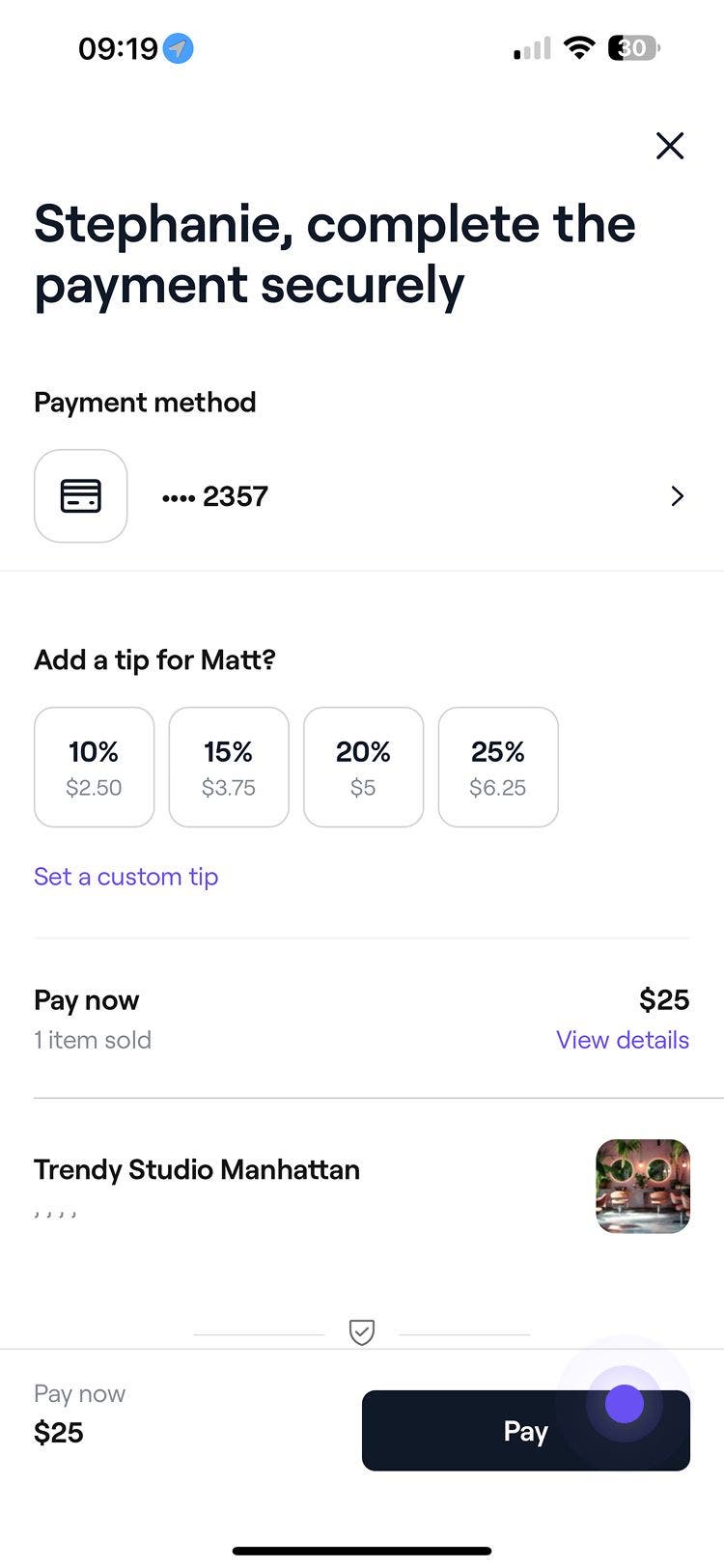The width and height of the screenshot is (724, 1568).
Task: Tap the home indicator bar
Action: (x=362, y=1551)
